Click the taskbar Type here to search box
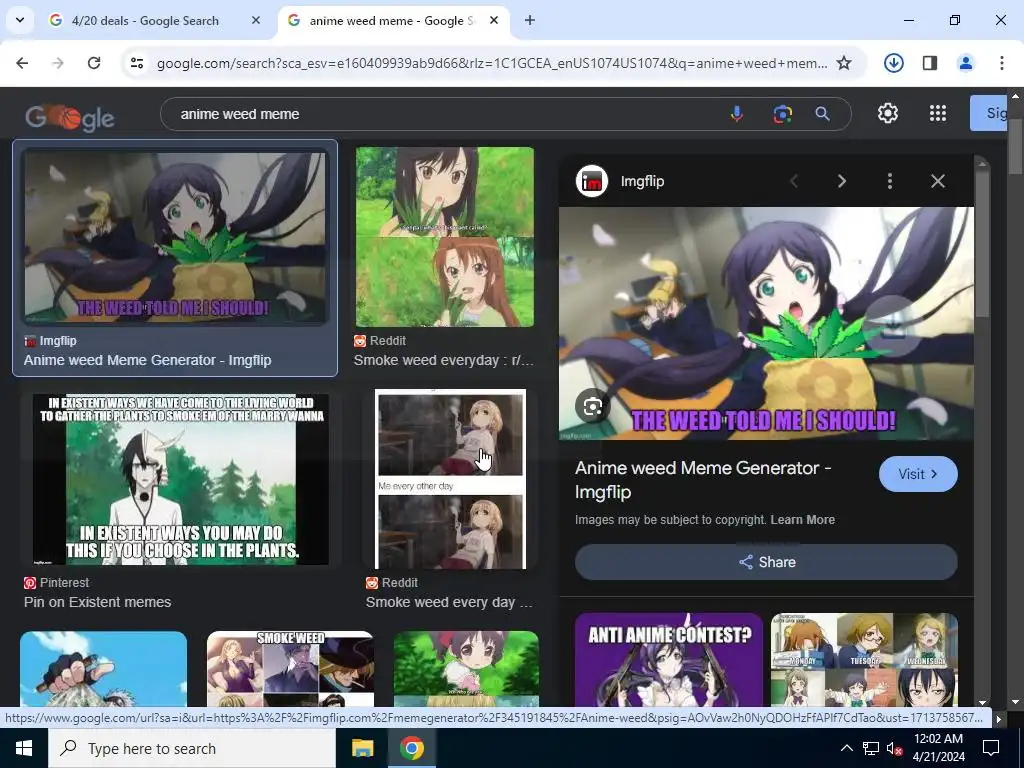Image resolution: width=1024 pixels, height=768 pixels. pyautogui.click(x=192, y=748)
